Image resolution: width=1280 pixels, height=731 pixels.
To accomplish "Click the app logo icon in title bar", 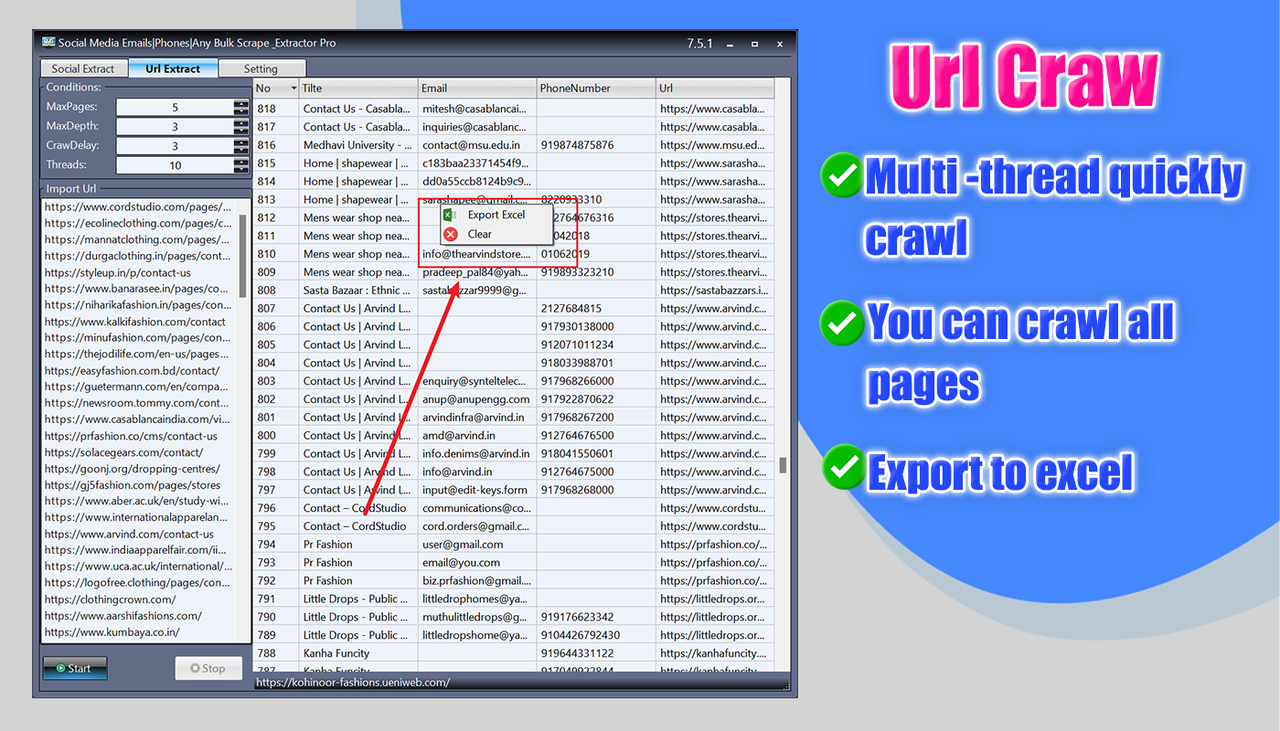I will click(x=47, y=42).
